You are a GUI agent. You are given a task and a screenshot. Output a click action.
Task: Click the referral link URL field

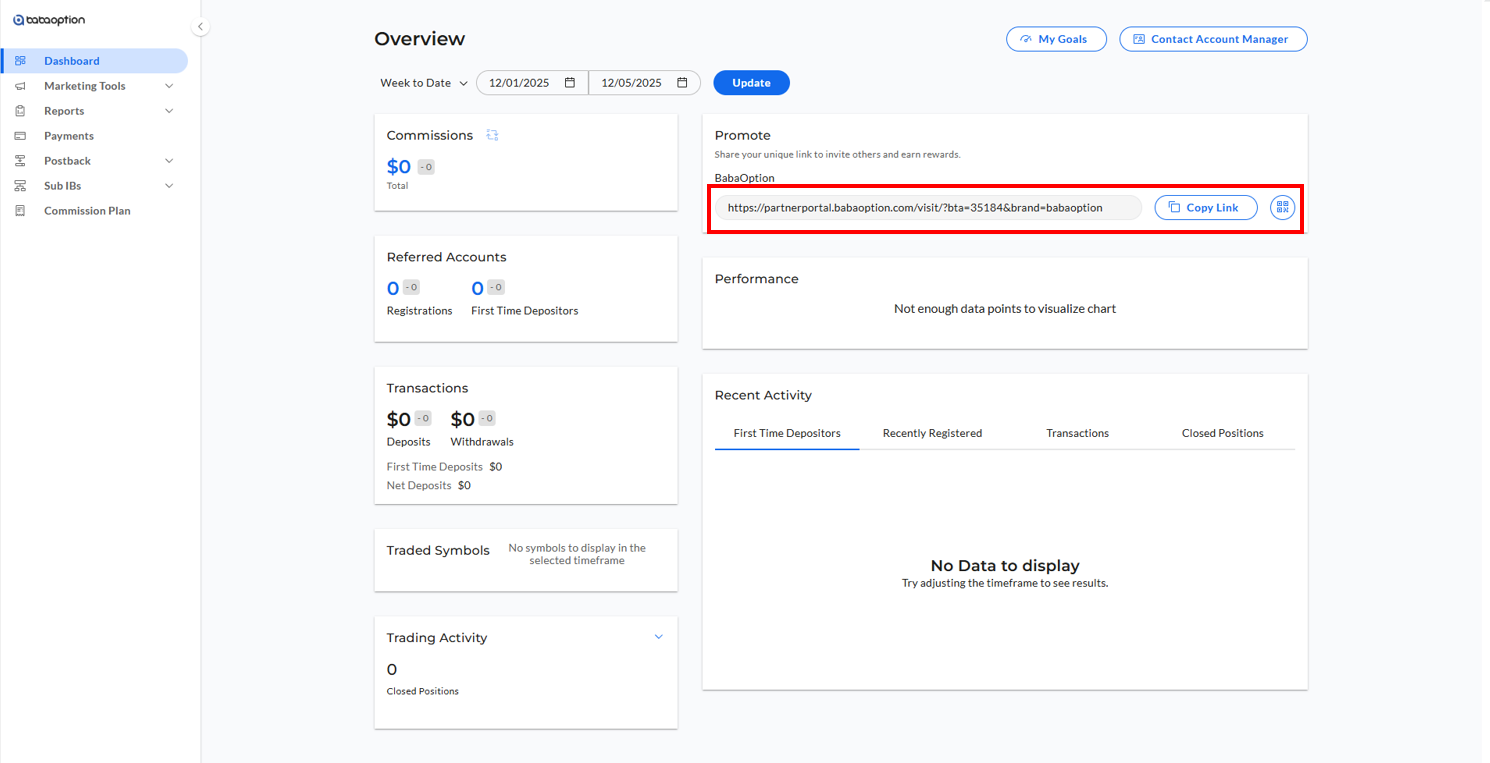tap(927, 207)
